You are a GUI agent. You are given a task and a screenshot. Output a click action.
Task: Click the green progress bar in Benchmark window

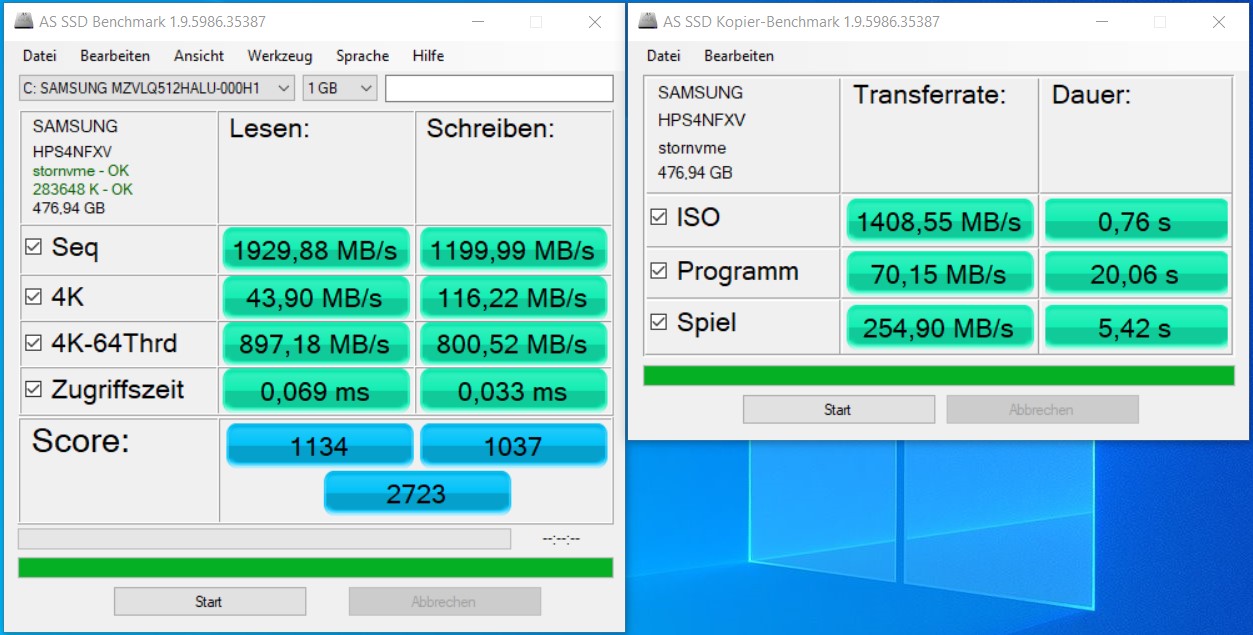coord(316,567)
